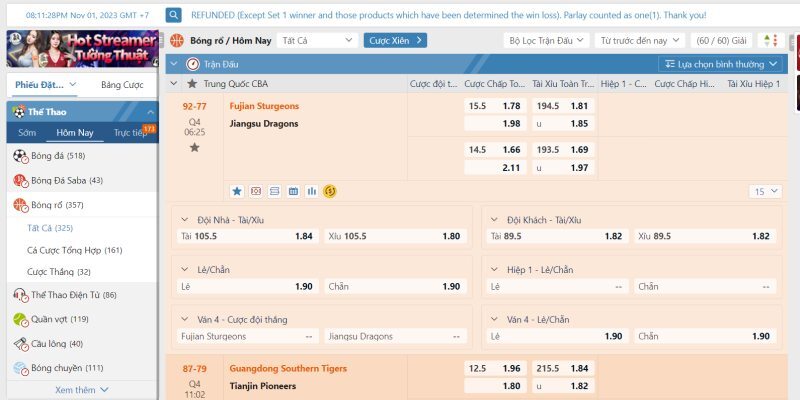Click the up-down sort arrows icon
The image size is (800, 400).
769,41
